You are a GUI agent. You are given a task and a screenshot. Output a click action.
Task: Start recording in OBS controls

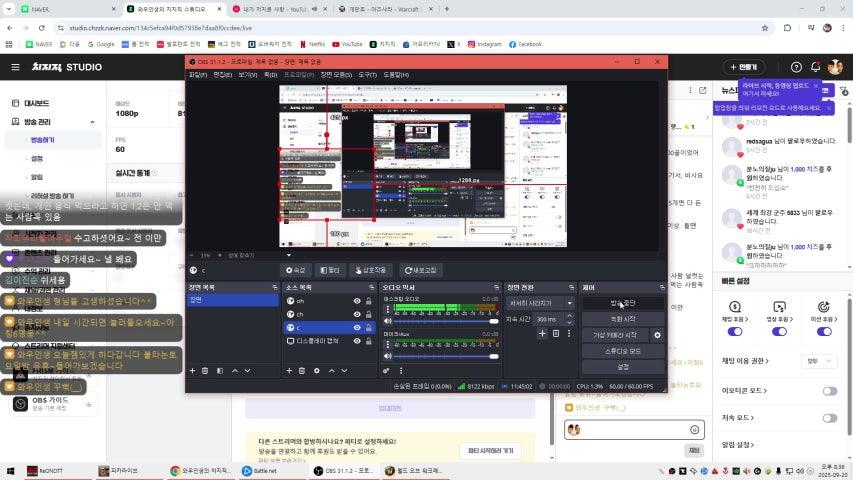pyautogui.click(x=623, y=319)
